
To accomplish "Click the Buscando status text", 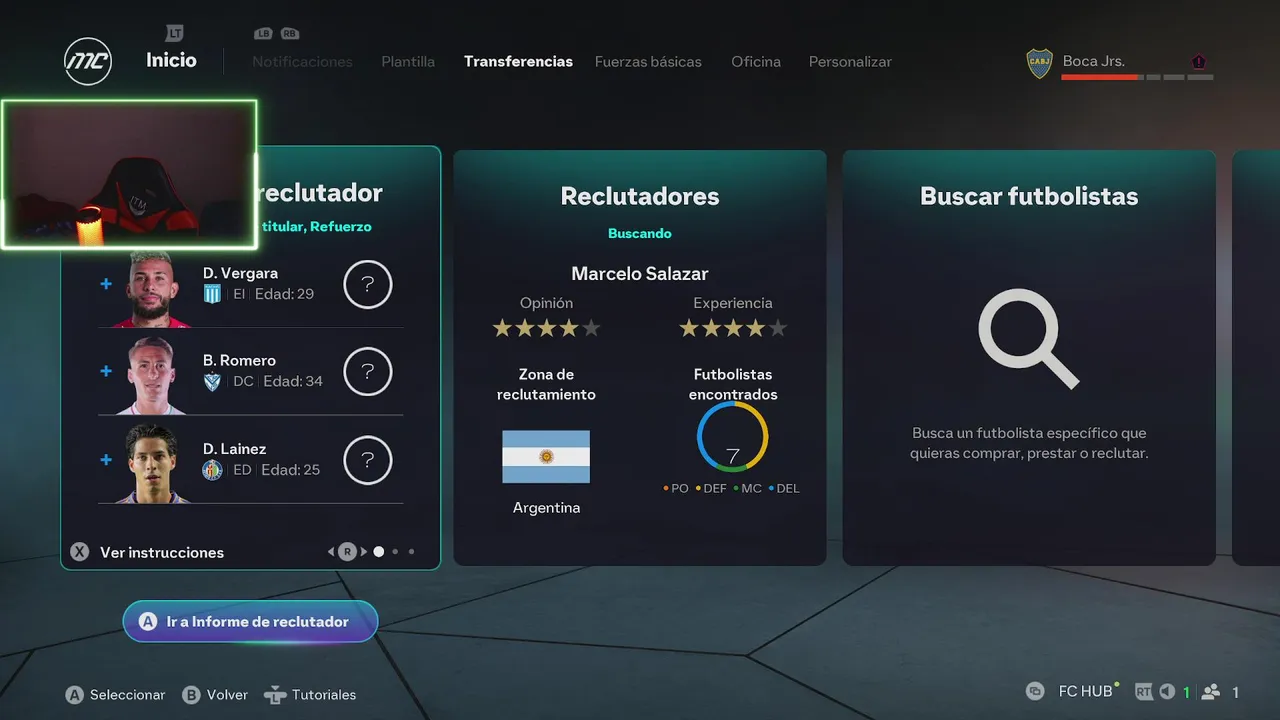I will coord(640,233).
